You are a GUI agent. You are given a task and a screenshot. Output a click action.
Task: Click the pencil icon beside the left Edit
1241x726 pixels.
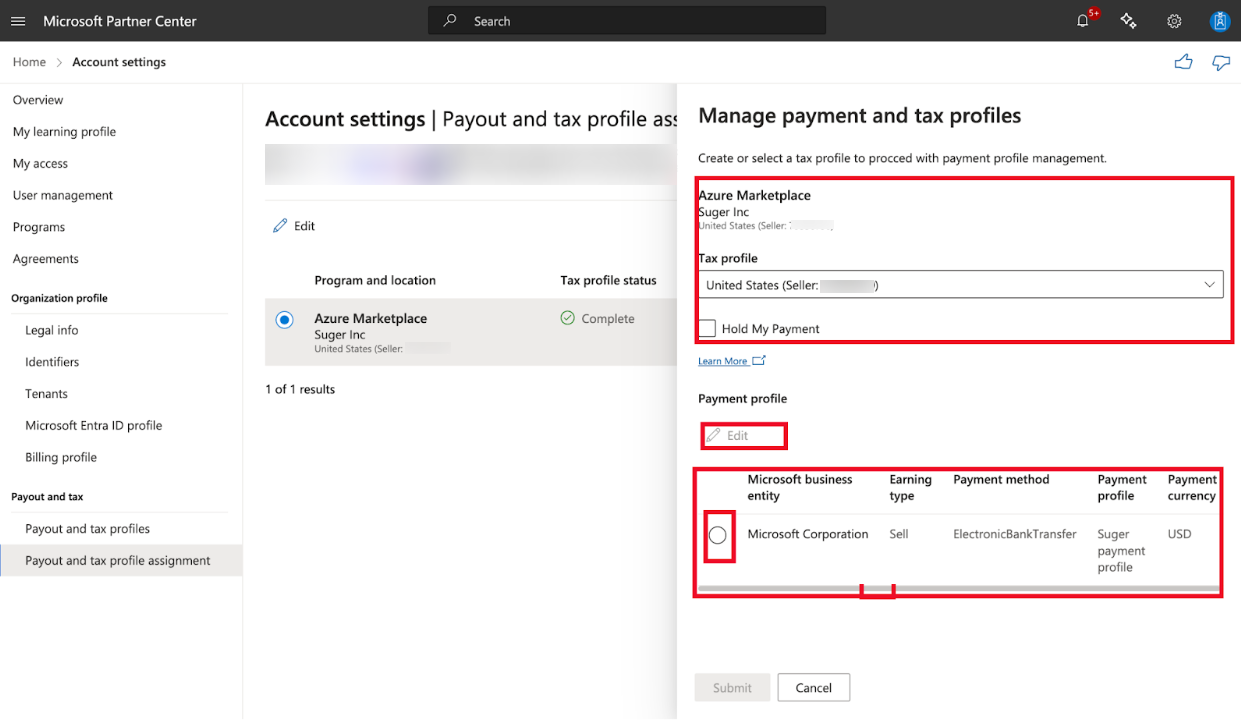280,226
